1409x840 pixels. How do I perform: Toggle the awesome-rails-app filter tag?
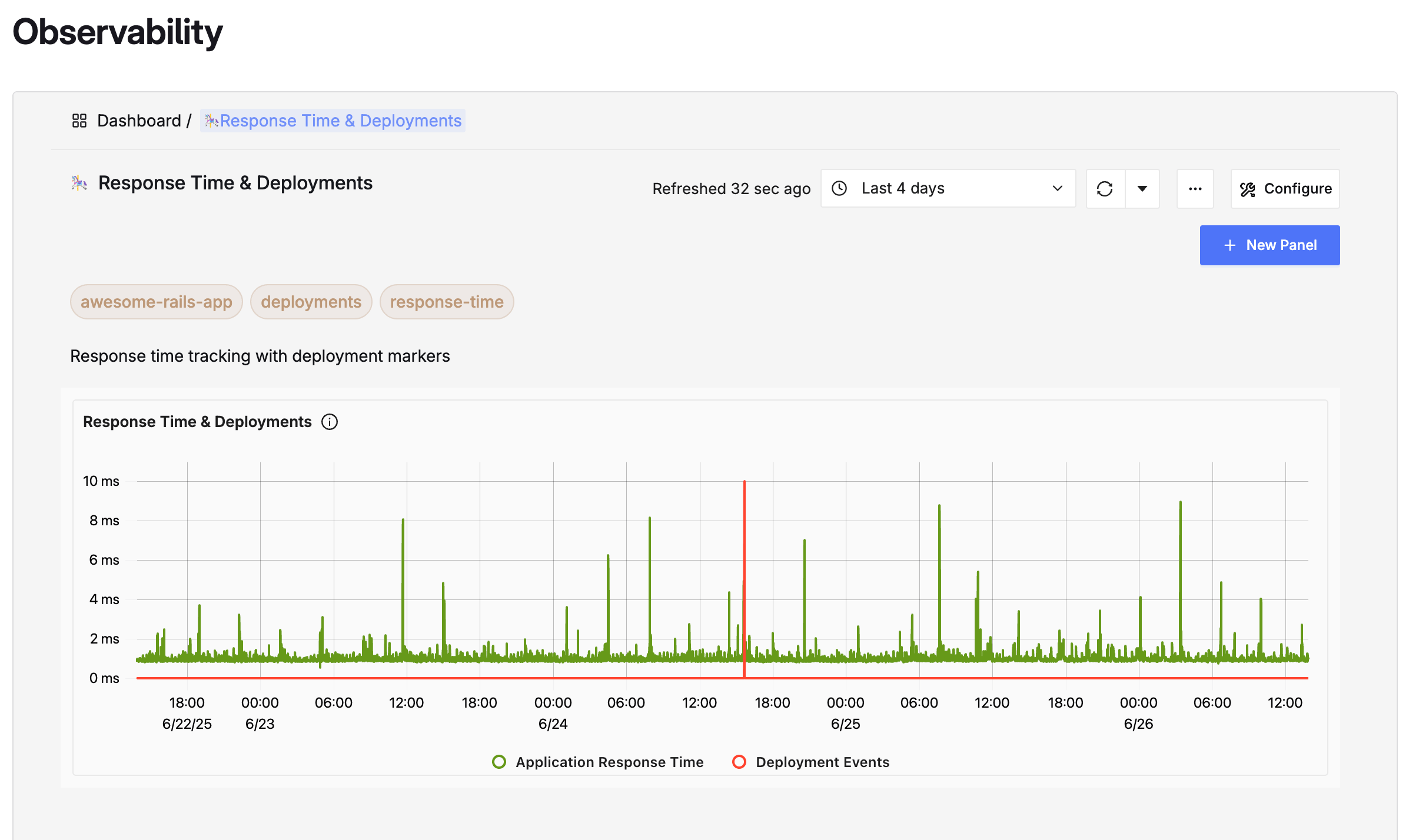[156, 301]
